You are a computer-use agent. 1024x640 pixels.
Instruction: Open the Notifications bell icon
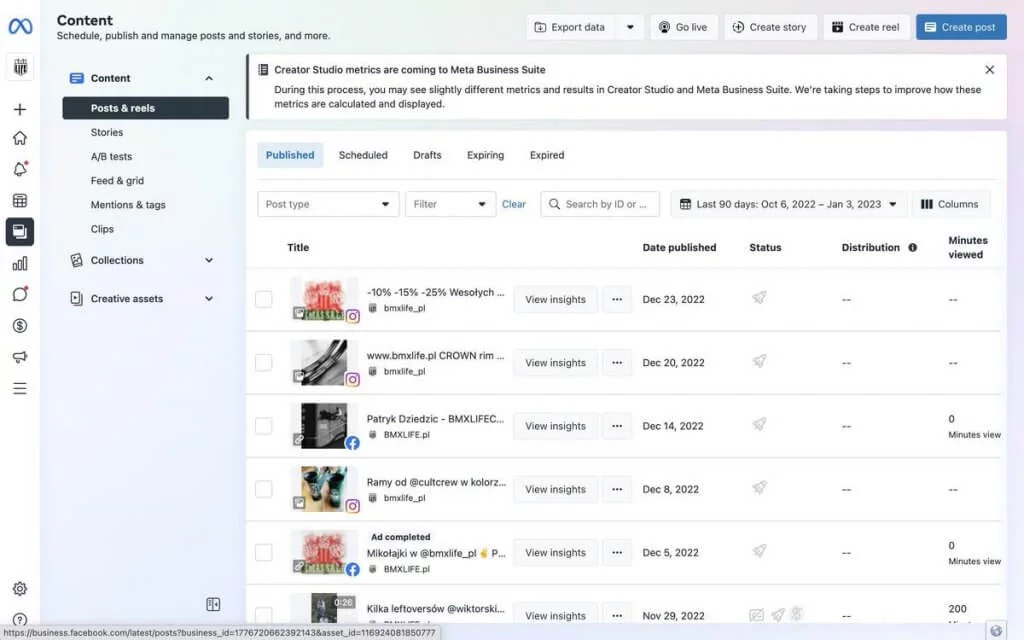coord(19,169)
